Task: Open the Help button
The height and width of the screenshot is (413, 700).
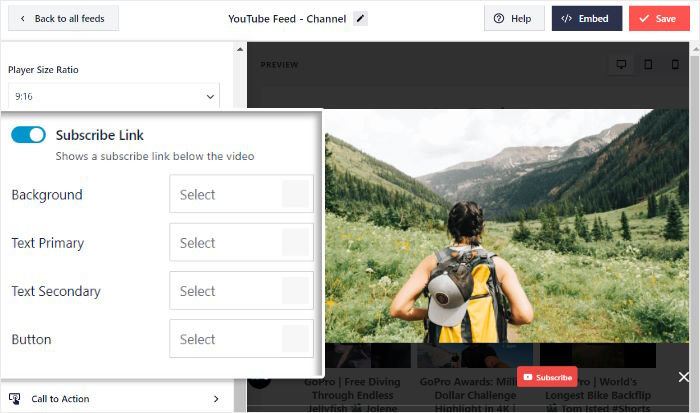Action: point(514,18)
